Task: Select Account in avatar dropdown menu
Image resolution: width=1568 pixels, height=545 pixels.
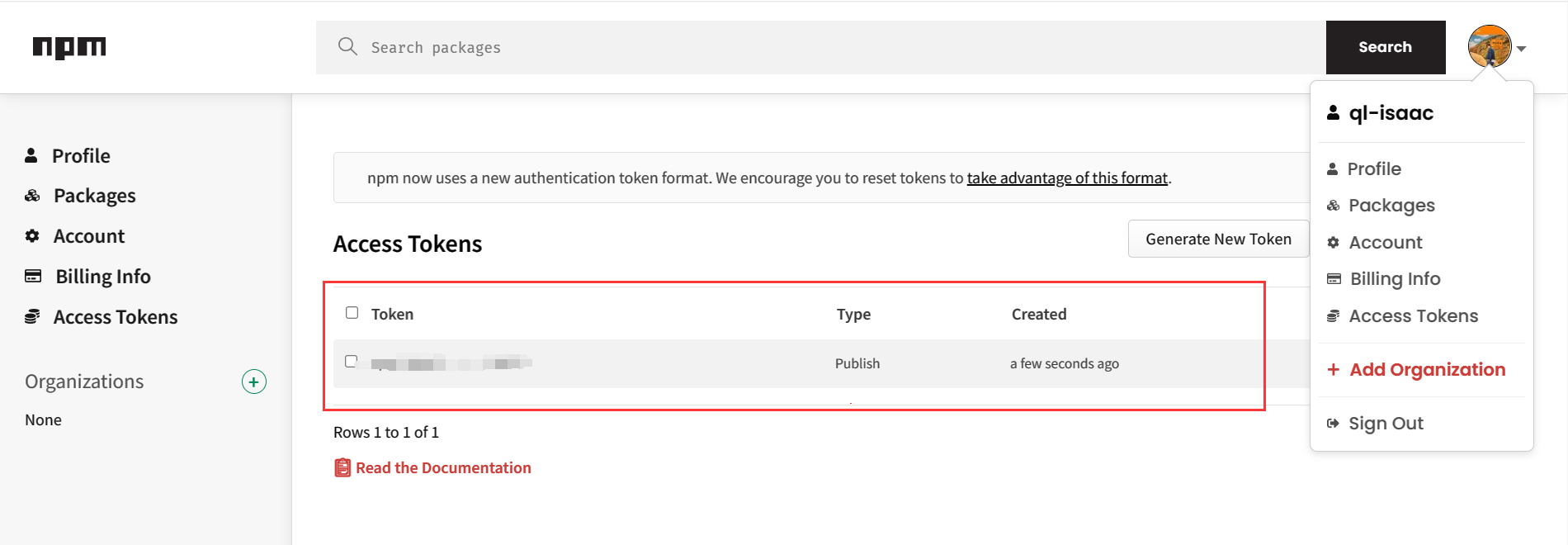Action: [x=1386, y=242]
